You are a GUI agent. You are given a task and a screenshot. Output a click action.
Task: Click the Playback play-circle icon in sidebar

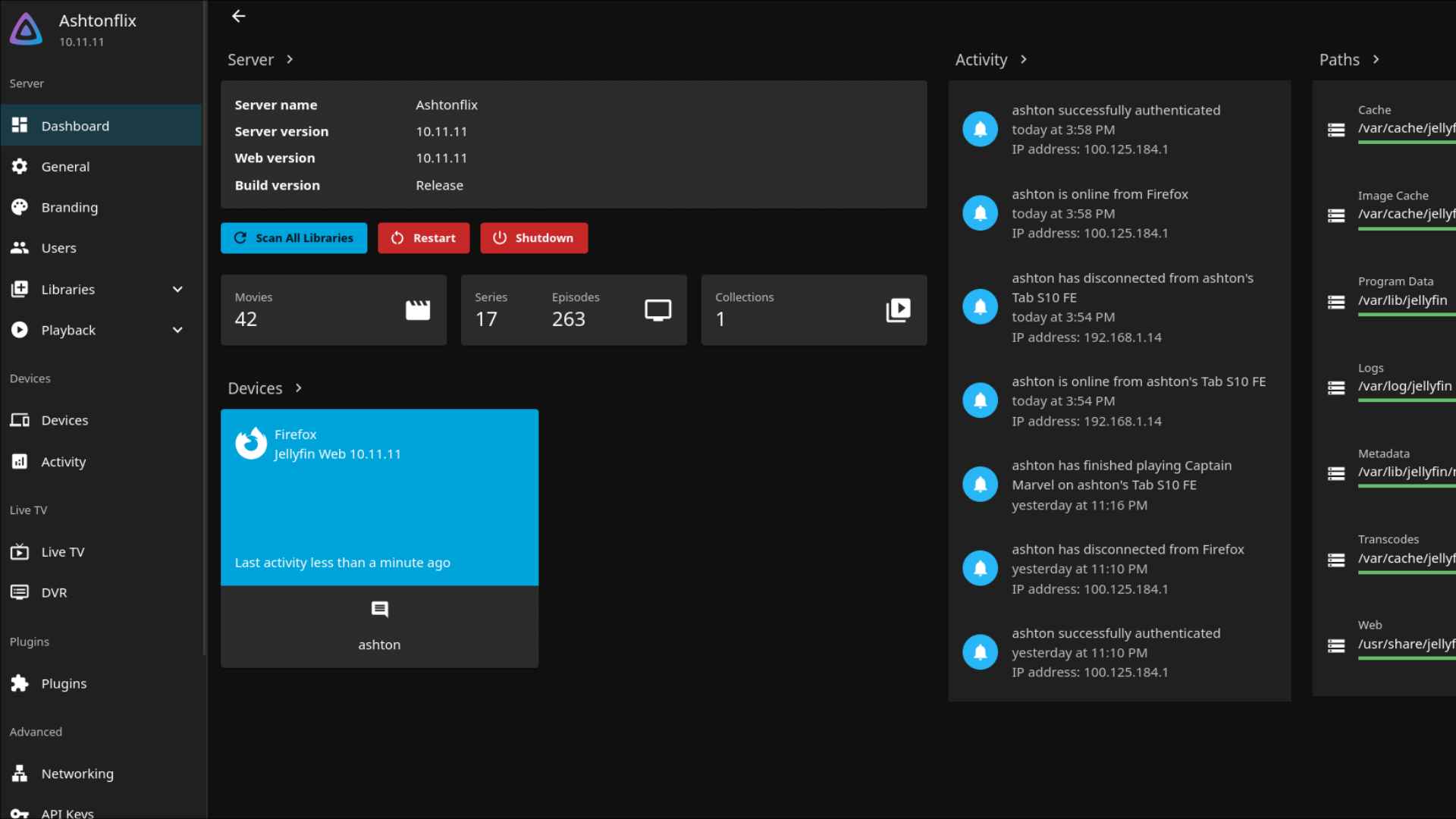pyautogui.click(x=20, y=330)
